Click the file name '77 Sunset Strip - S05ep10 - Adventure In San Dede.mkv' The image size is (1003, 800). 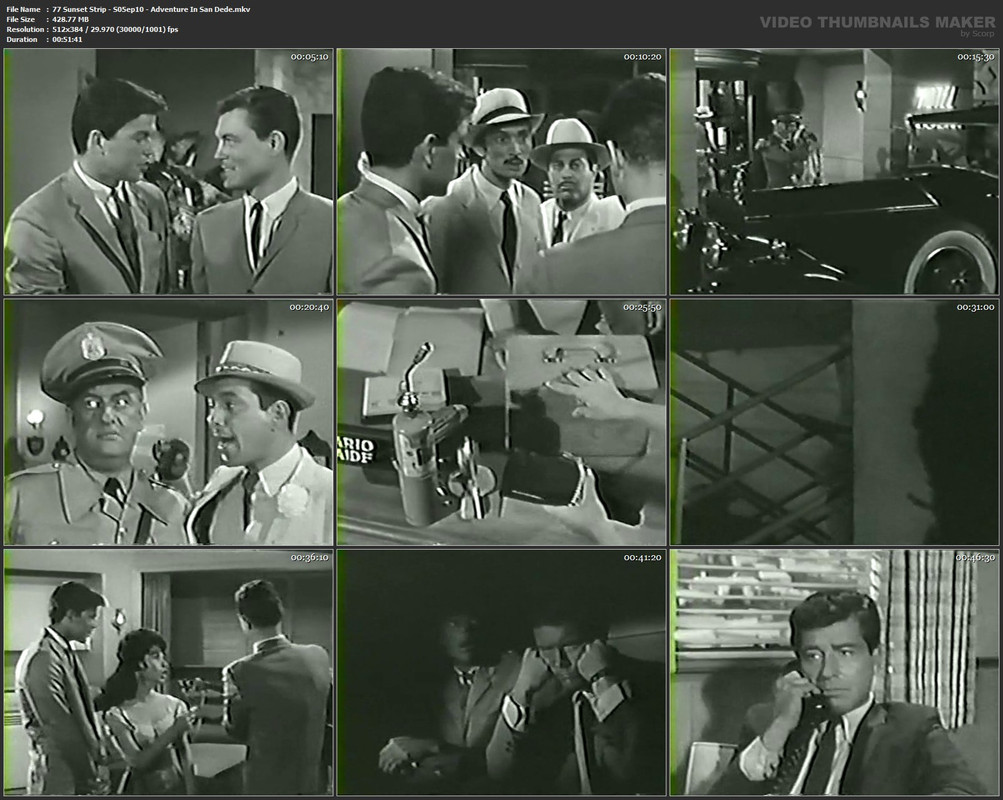(151, 9)
